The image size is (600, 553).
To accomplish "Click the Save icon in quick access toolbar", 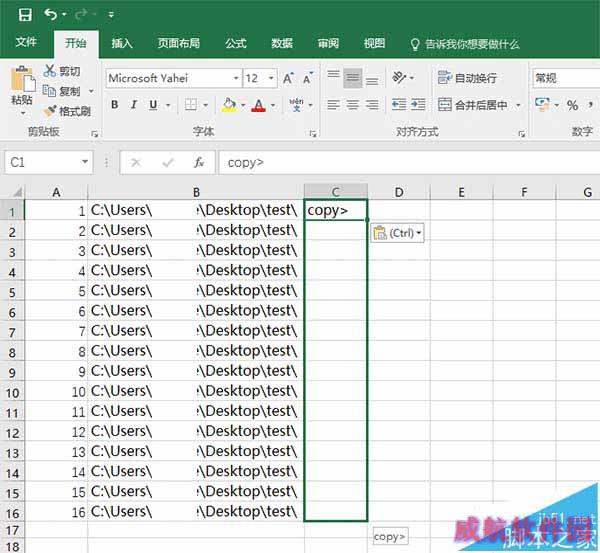I will pyautogui.click(x=25, y=15).
